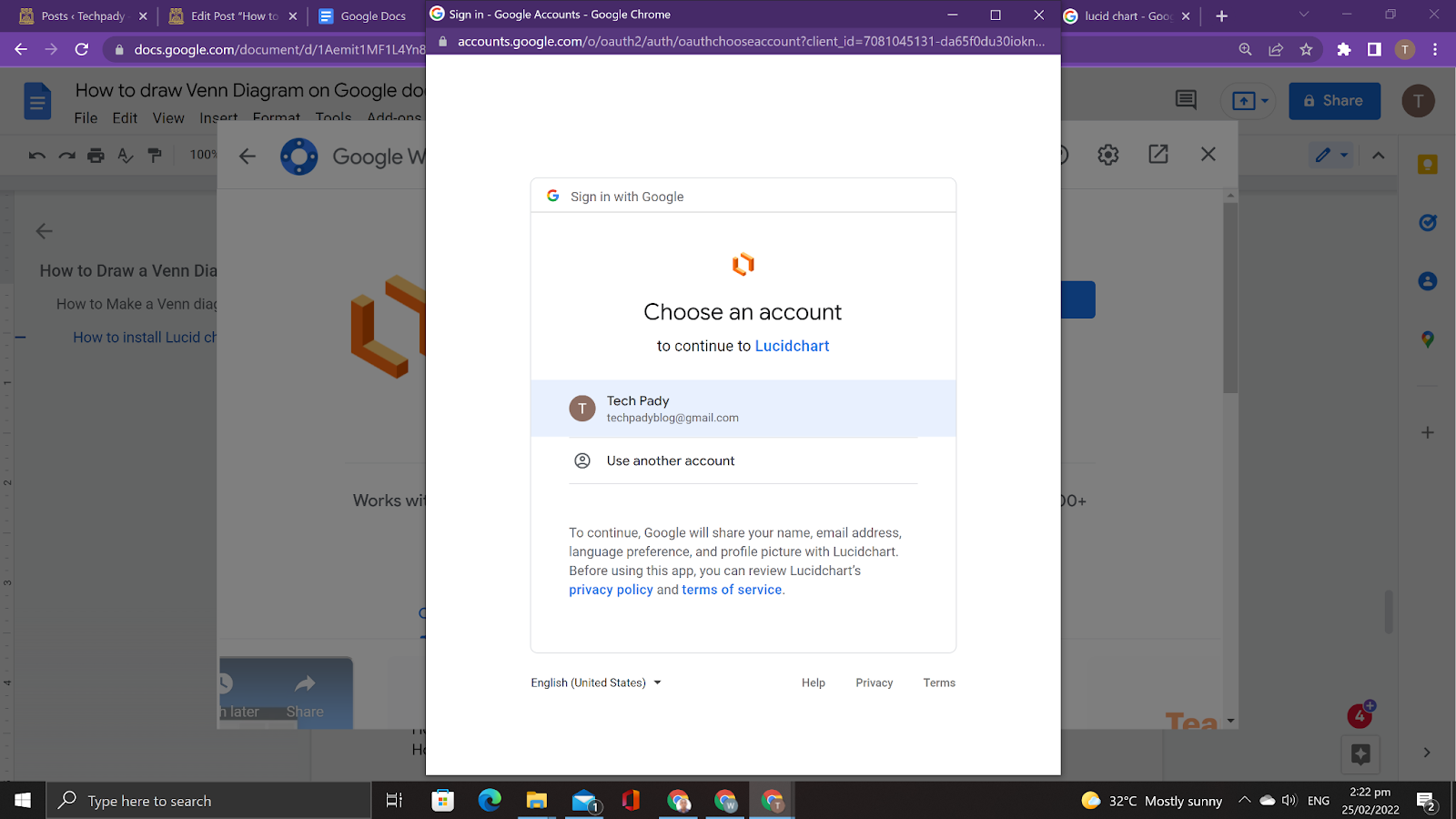Viewport: 1456px width, 819px height.
Task: Close the Google Workspace Marketplace dialog
Action: click(1208, 155)
